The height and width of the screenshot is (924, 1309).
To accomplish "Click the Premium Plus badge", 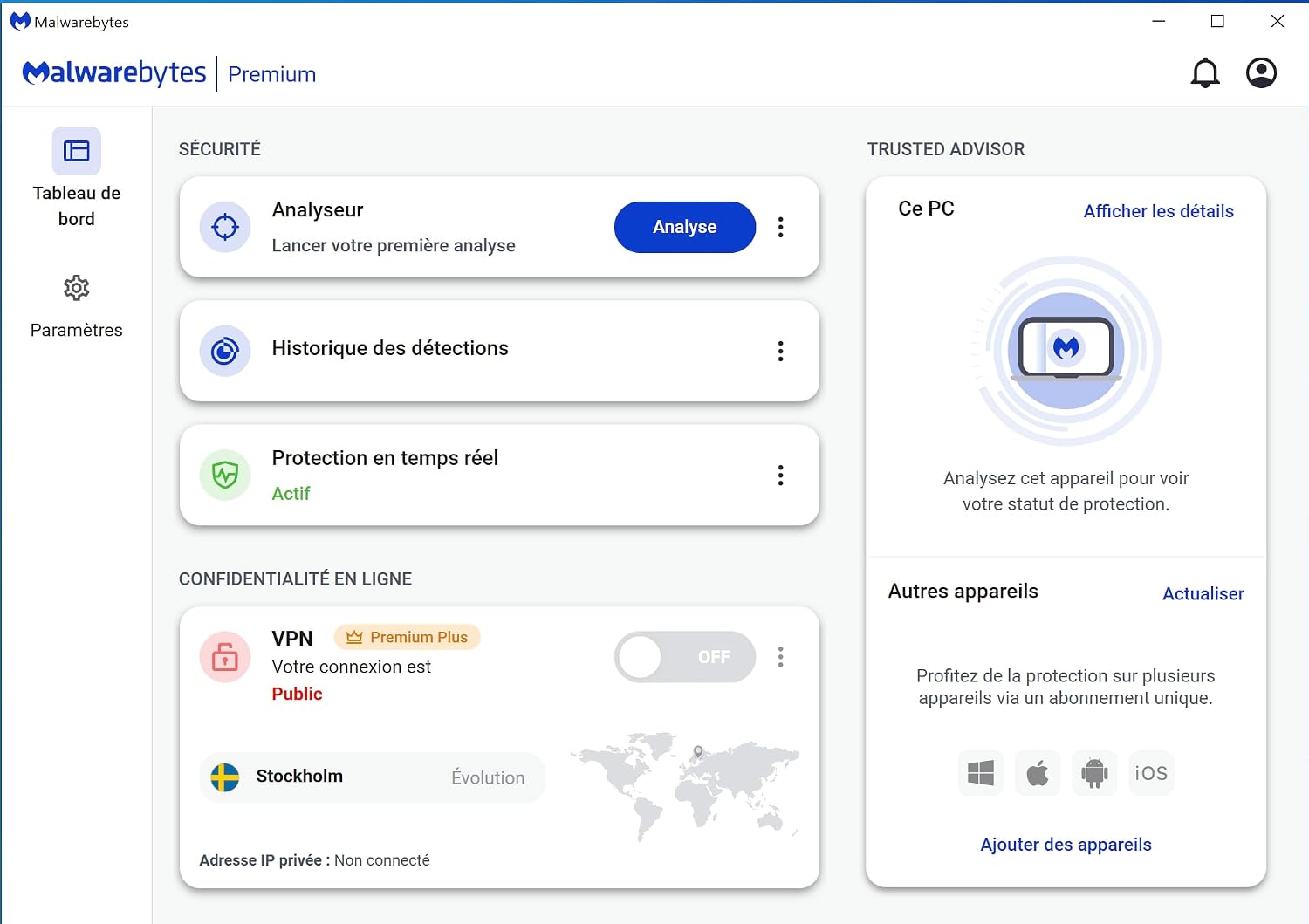I will [x=408, y=637].
